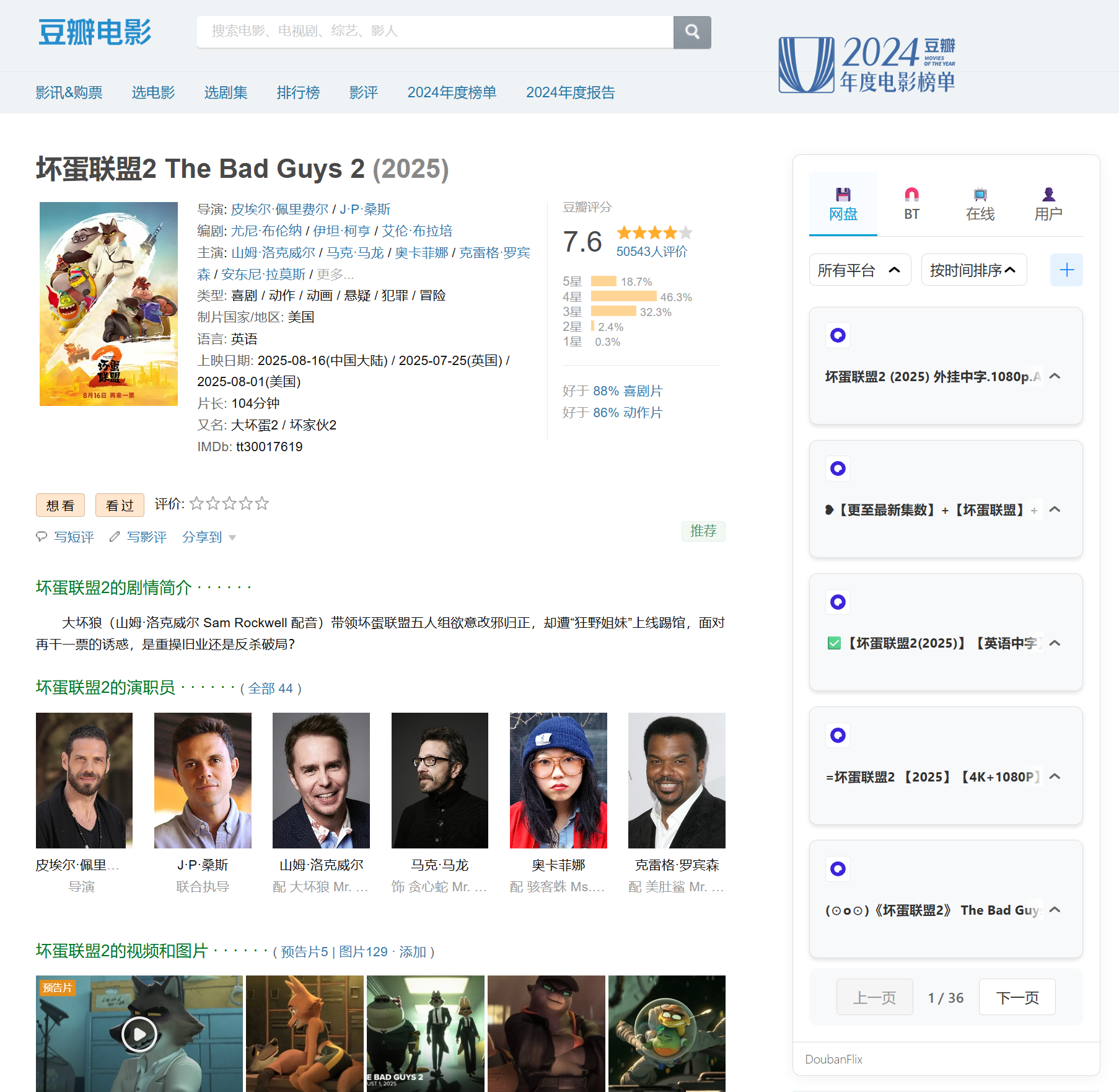The height and width of the screenshot is (1092, 1119).
Task: Open 奥卡菲娜 cast photo
Action: point(558,780)
